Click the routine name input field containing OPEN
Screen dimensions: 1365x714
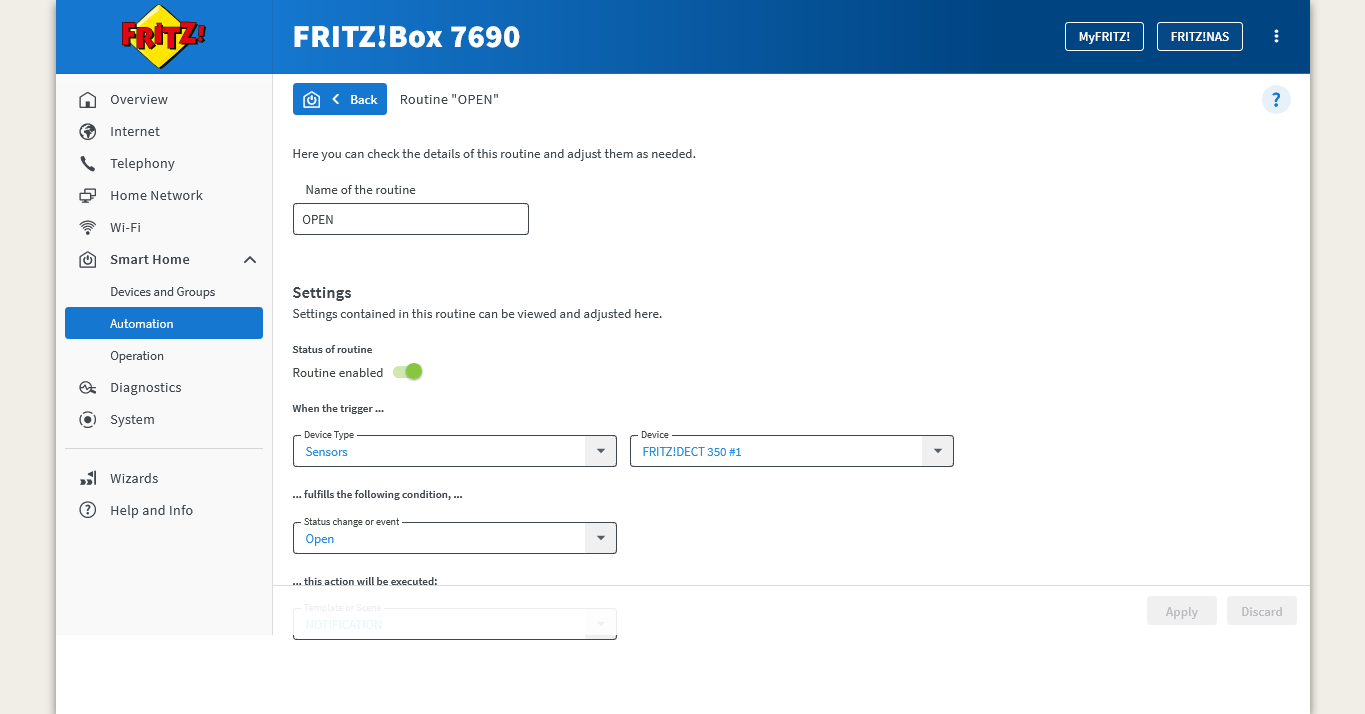(x=410, y=219)
